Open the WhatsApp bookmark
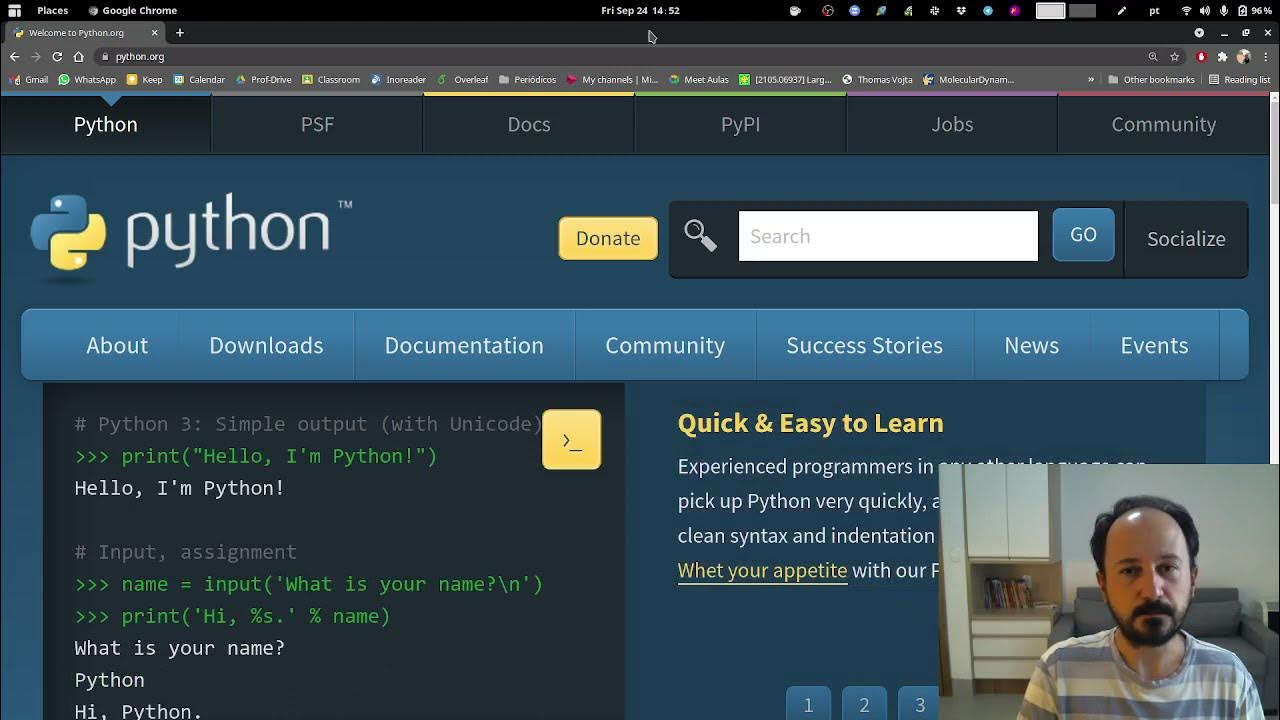Viewport: 1280px width, 720px height. tap(87, 80)
